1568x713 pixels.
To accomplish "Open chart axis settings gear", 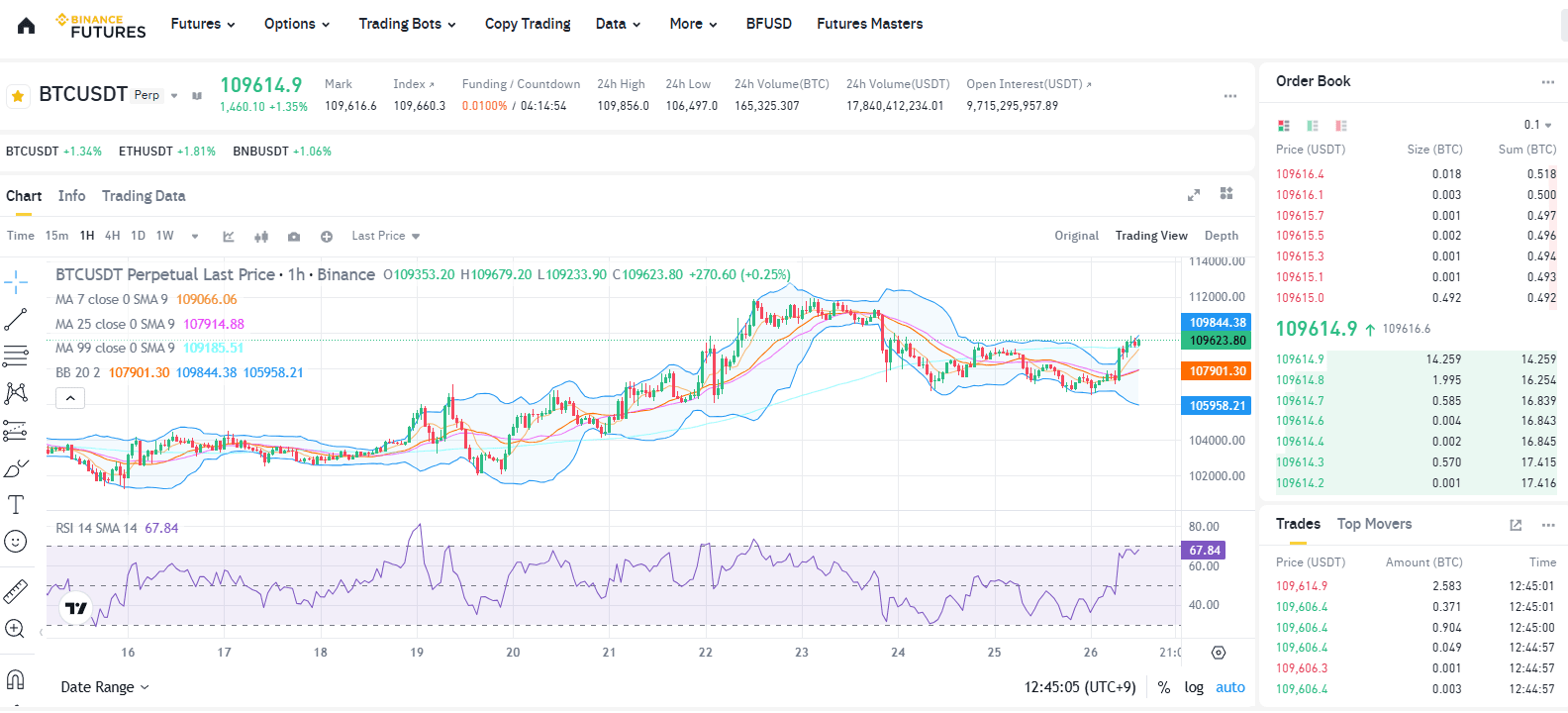I will [1219, 653].
